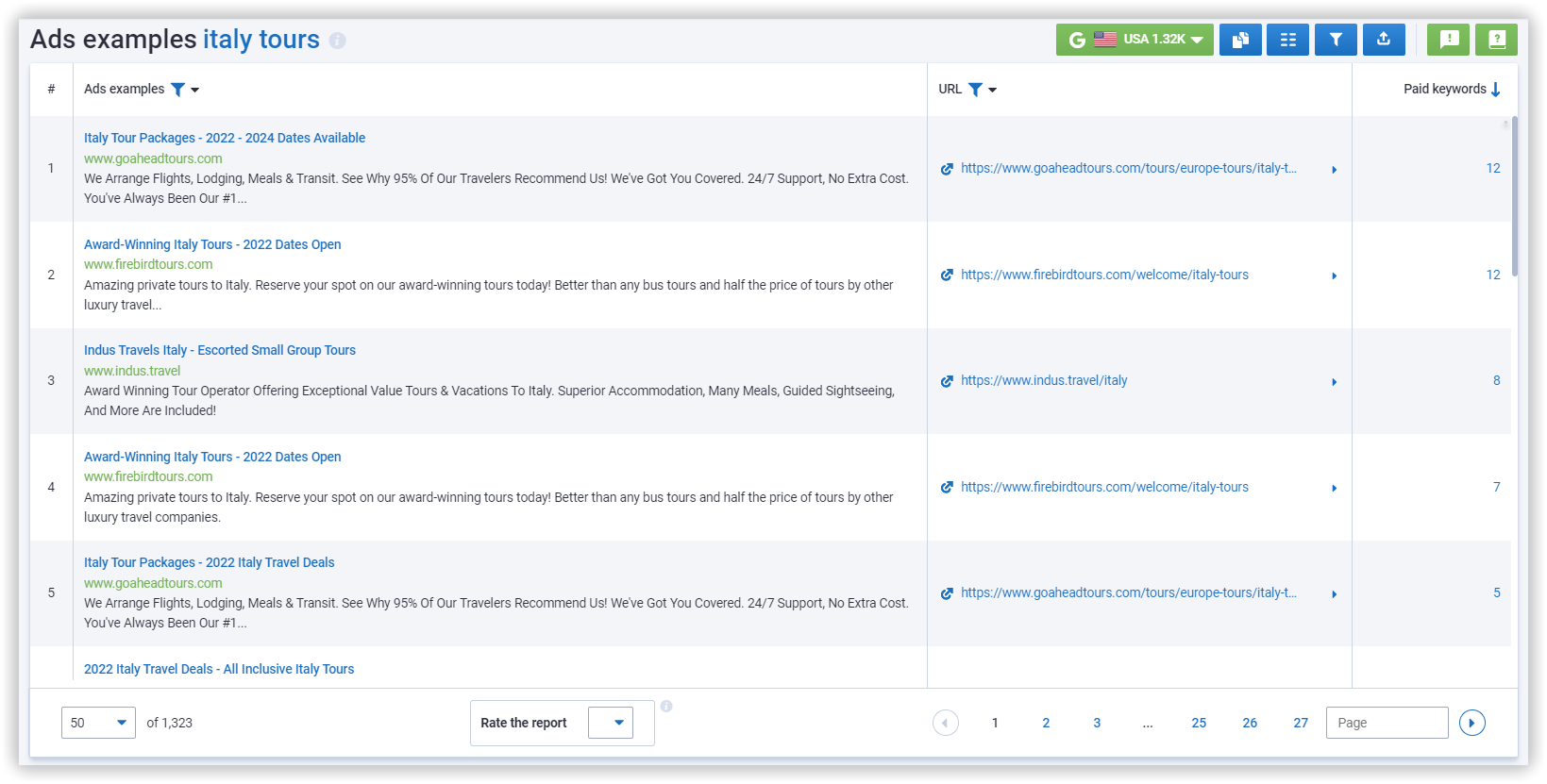The height and width of the screenshot is (784, 1547).
Task: Click the URL column filter icon
Action: coord(976,90)
